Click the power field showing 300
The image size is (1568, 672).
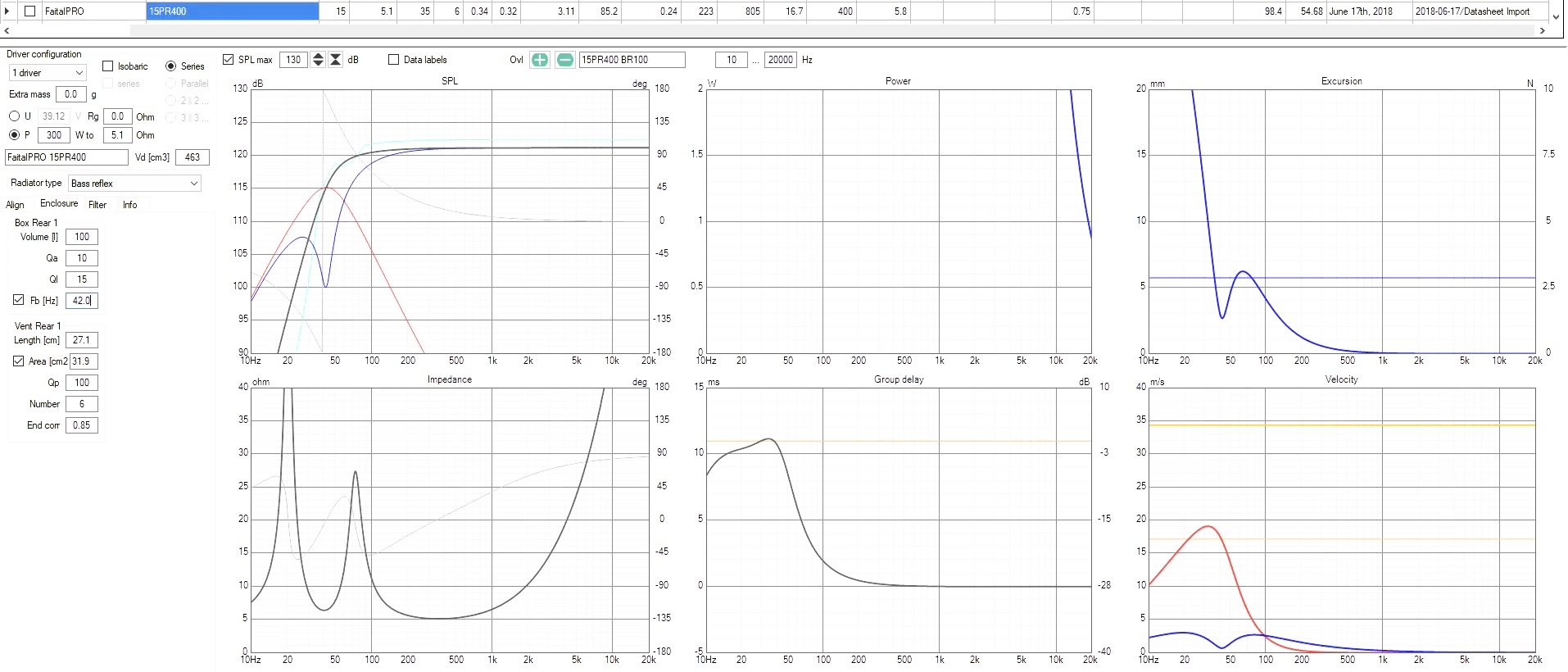[x=54, y=135]
